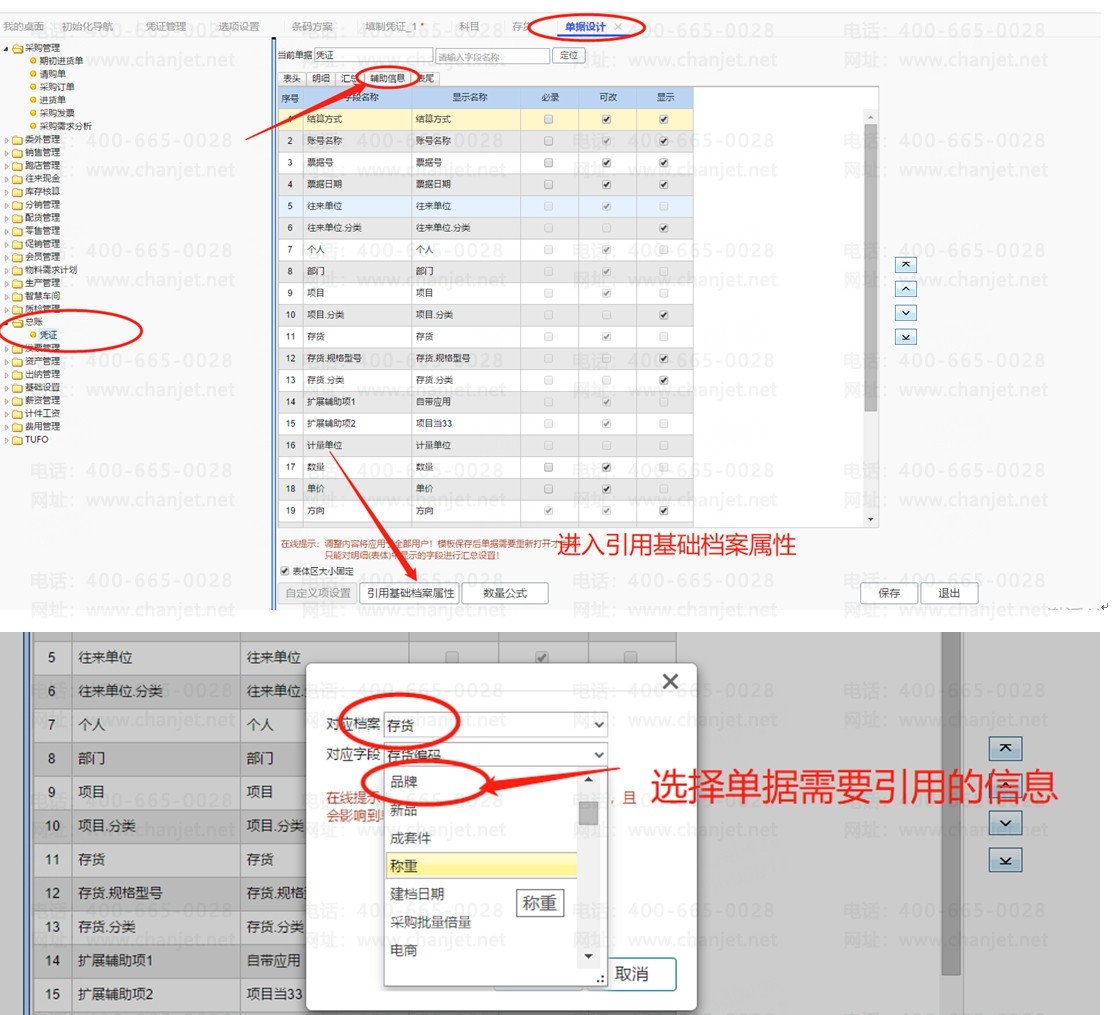Select 采购订单 item in navigation tree
Screen dimensions: 1113x1015
click(57, 87)
